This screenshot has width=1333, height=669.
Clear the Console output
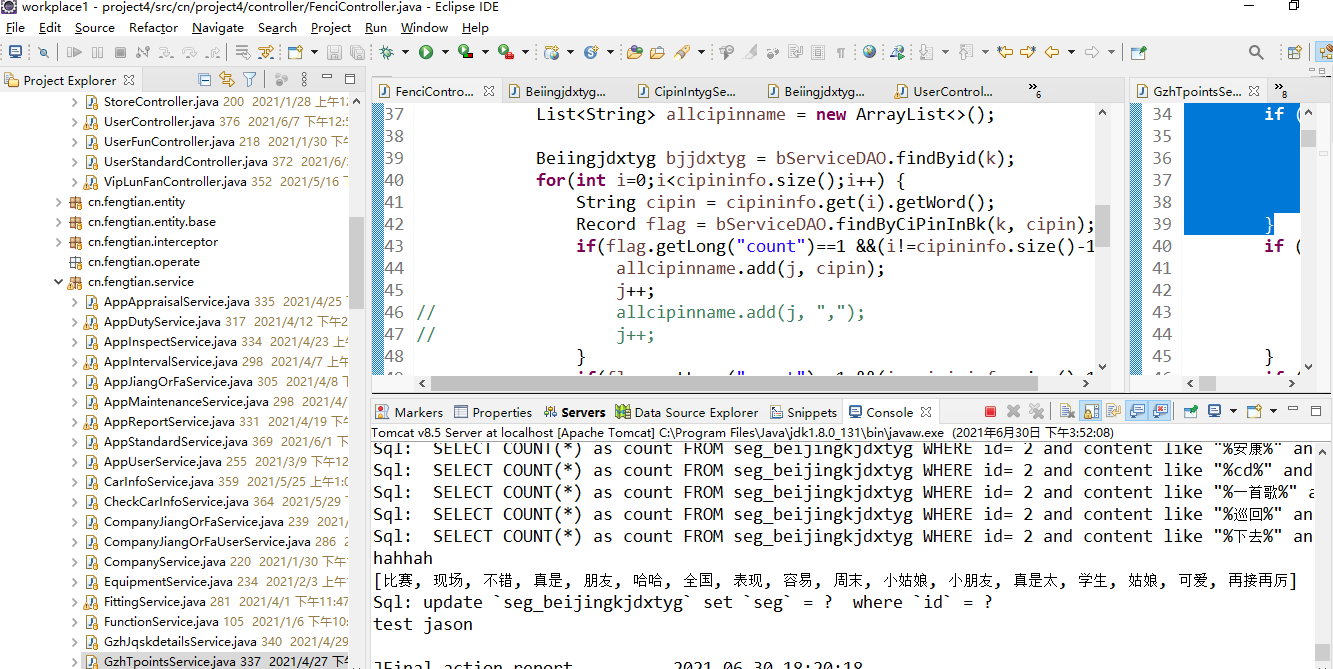click(x=1066, y=411)
